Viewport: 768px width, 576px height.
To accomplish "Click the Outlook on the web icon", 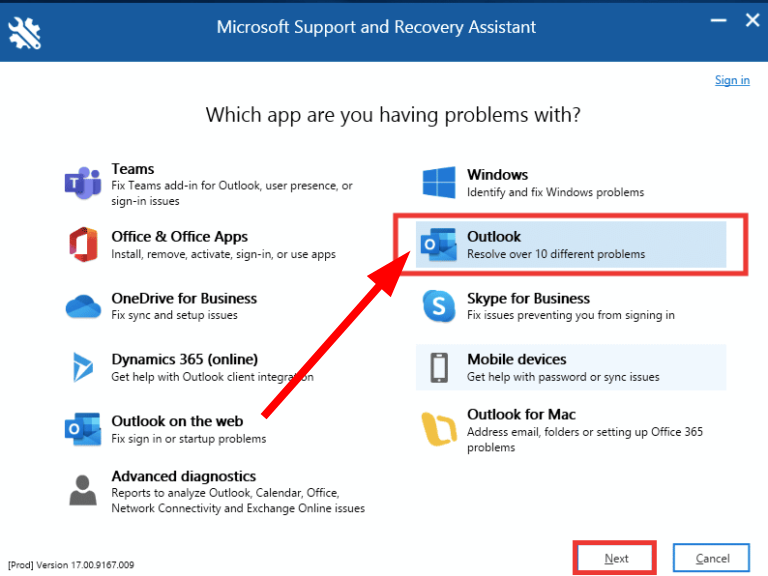I will pyautogui.click(x=83, y=429).
